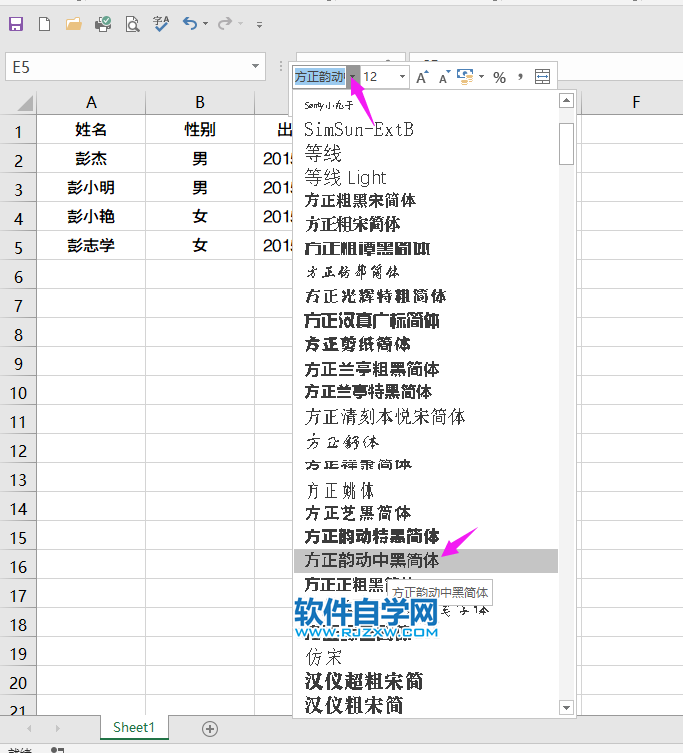
Task: Click the quick print icon
Action: (103, 24)
